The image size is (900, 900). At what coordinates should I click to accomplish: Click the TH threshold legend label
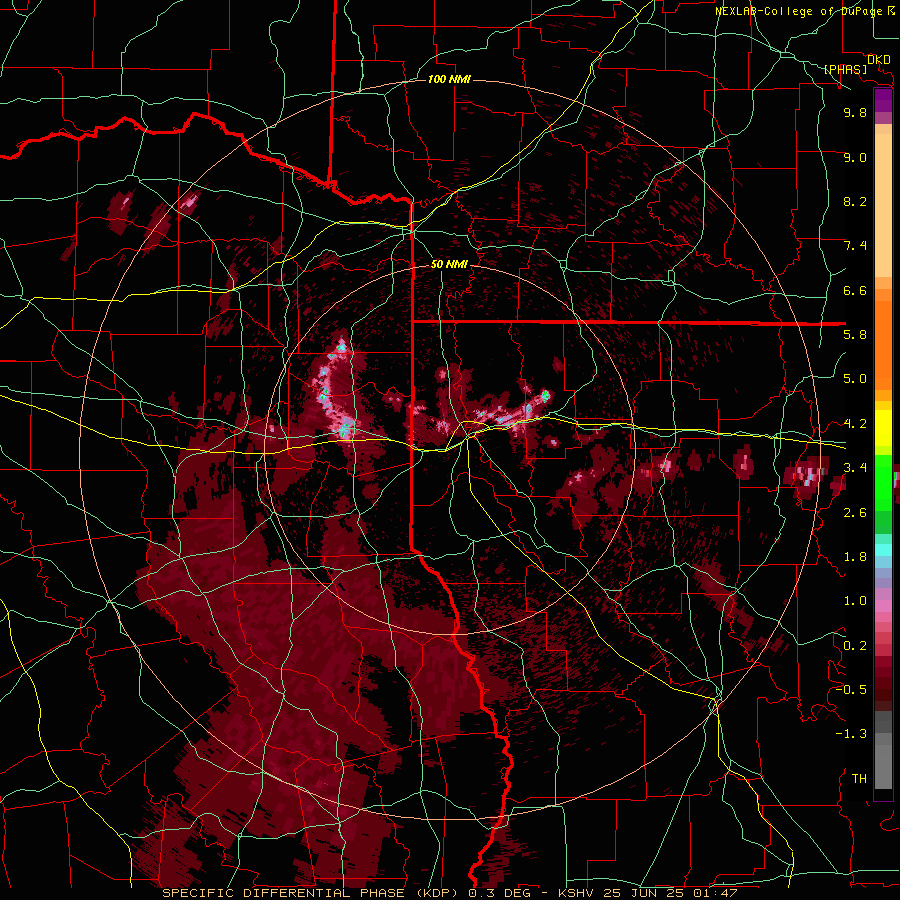coord(859,779)
